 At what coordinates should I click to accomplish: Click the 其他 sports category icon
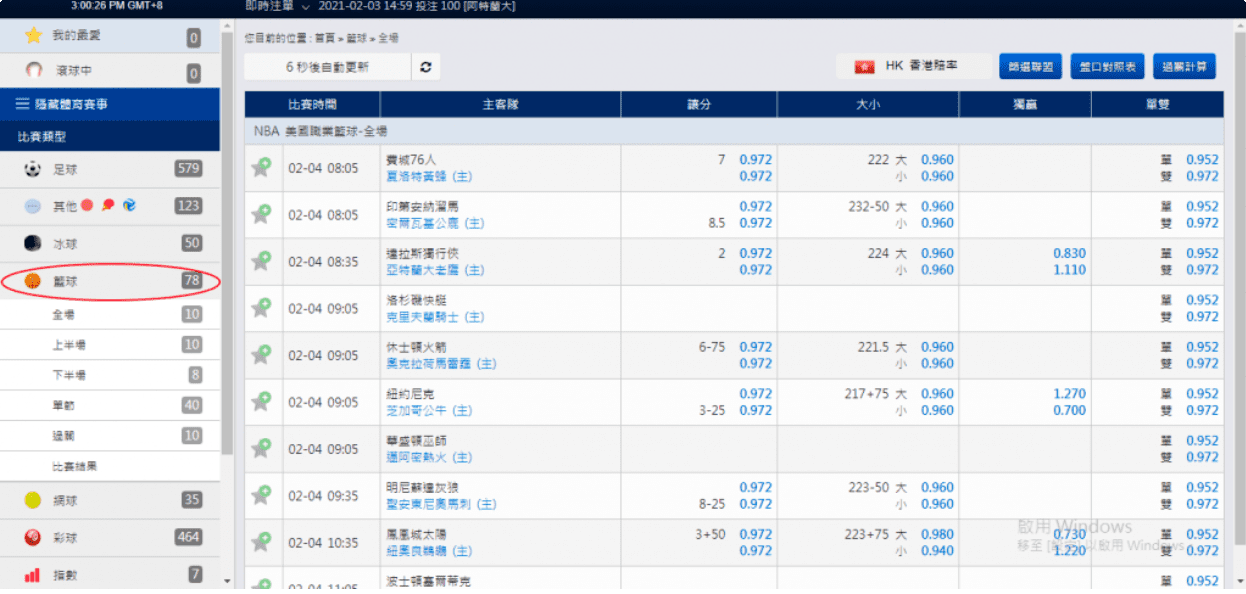(33, 206)
